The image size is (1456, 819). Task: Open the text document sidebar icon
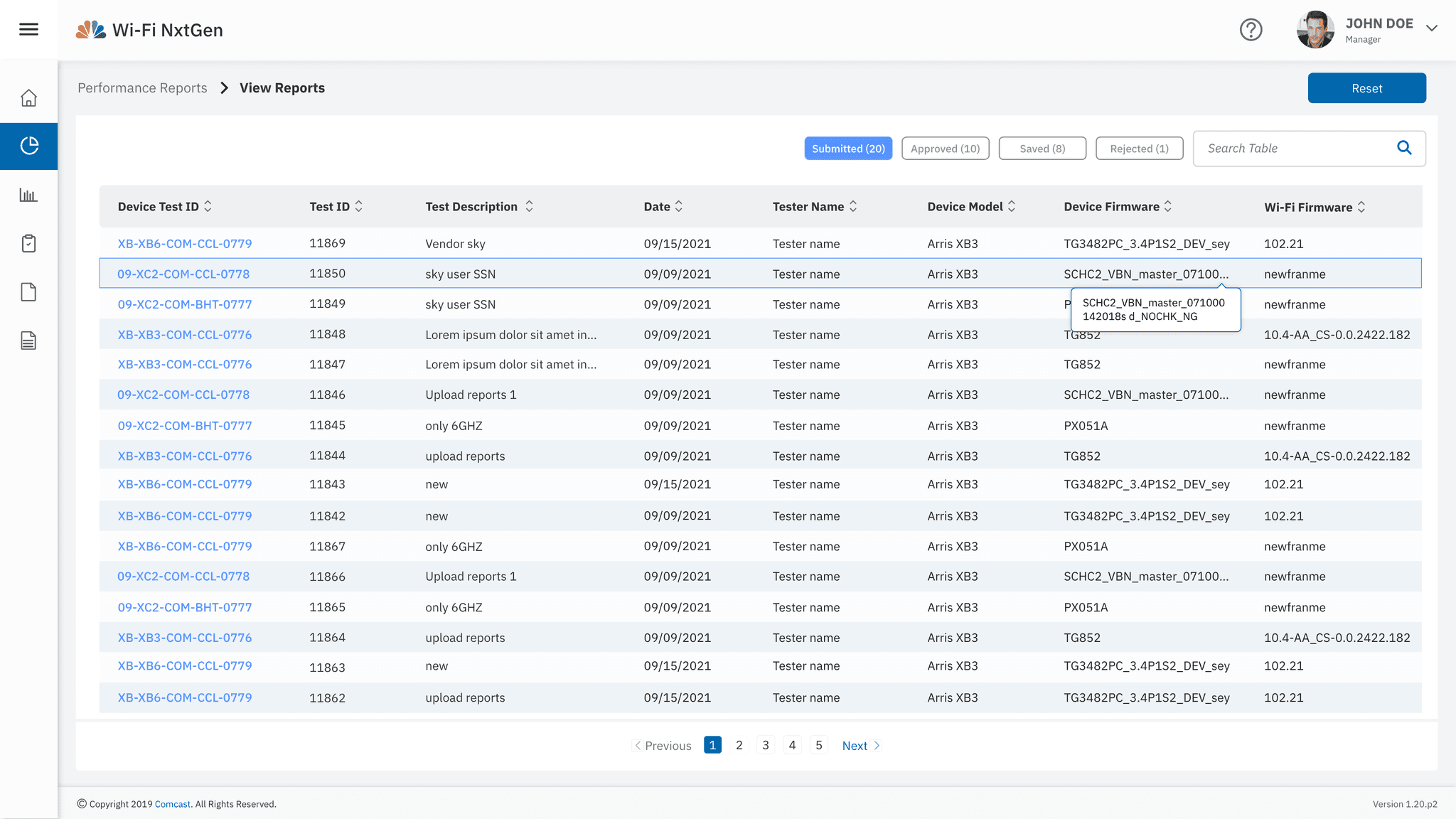(x=28, y=341)
